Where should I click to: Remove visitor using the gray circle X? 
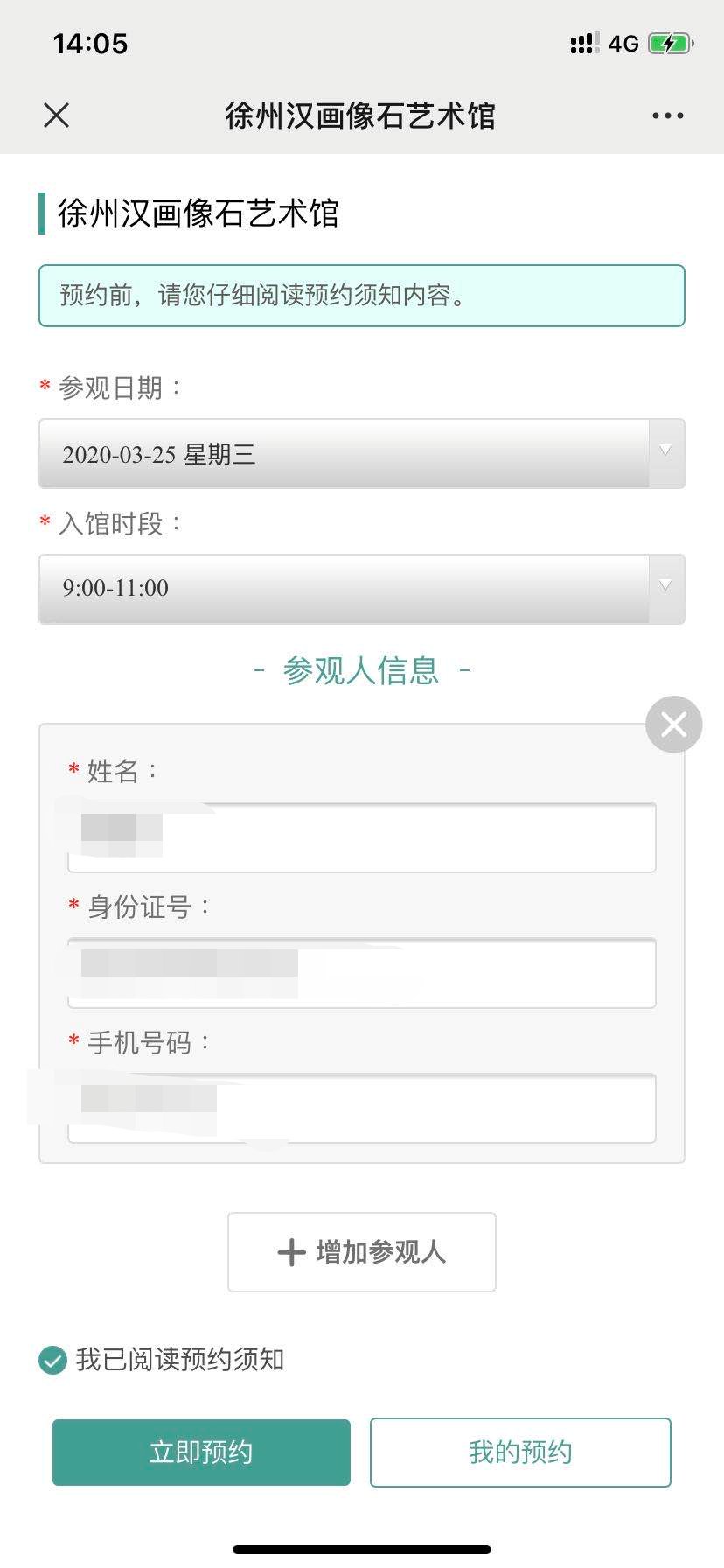point(673,724)
